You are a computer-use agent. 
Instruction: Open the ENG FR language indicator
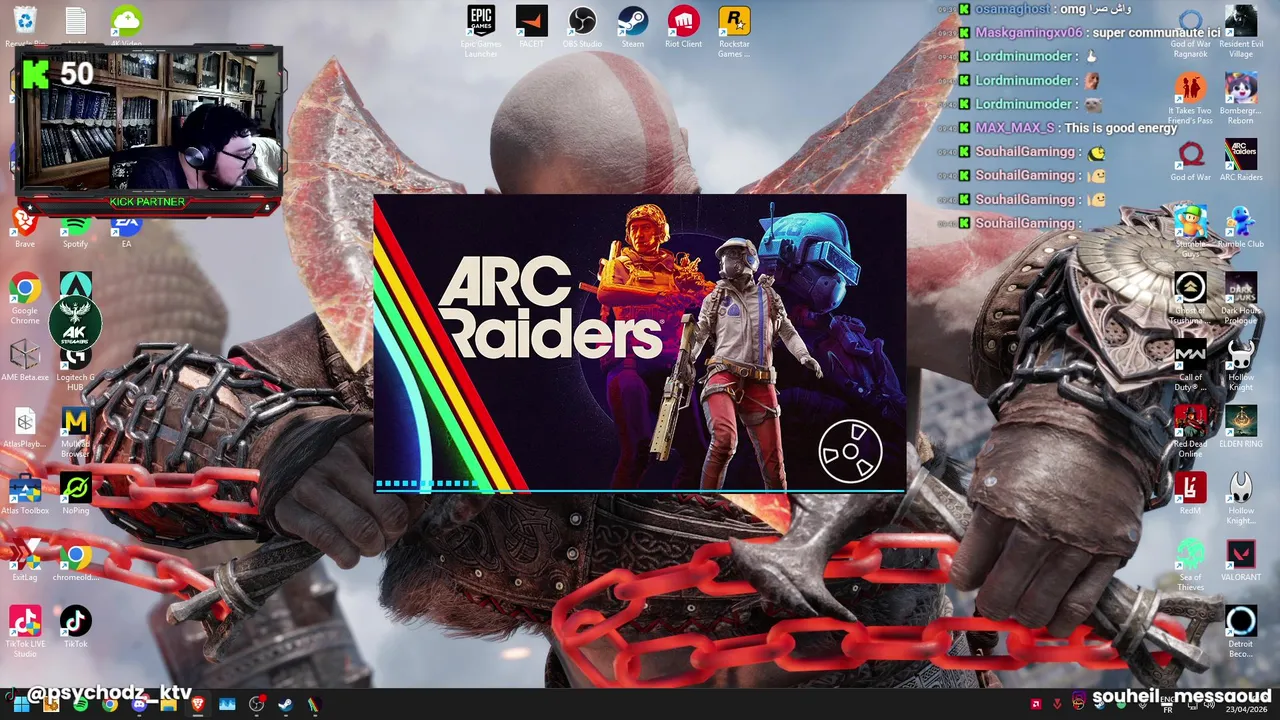coord(1167,704)
